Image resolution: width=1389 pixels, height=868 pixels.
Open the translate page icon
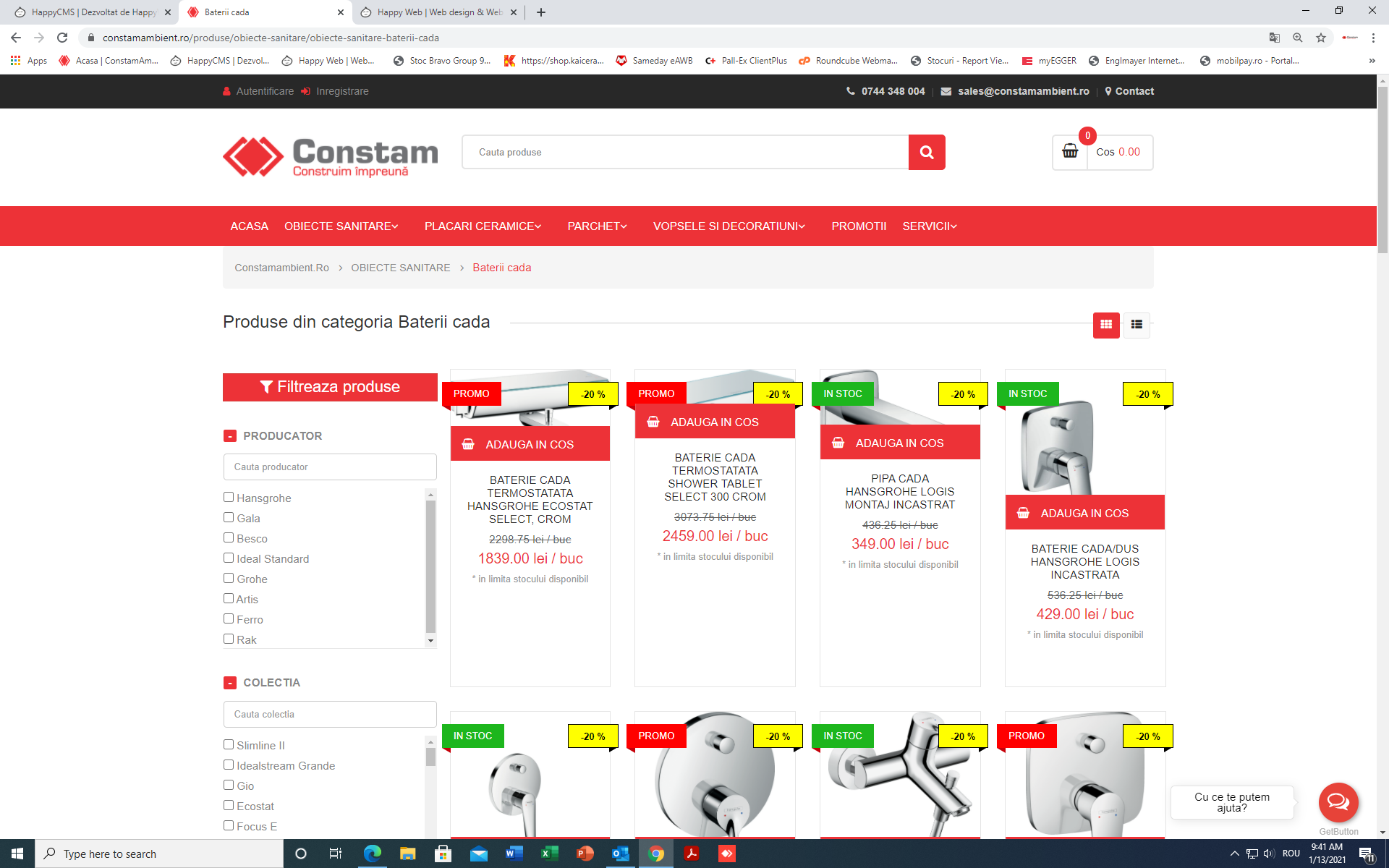(x=1275, y=38)
